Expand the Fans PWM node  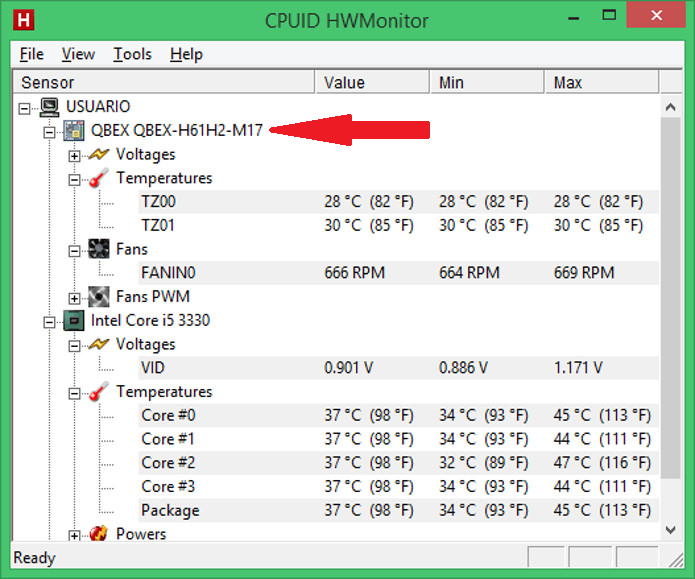click(x=74, y=298)
